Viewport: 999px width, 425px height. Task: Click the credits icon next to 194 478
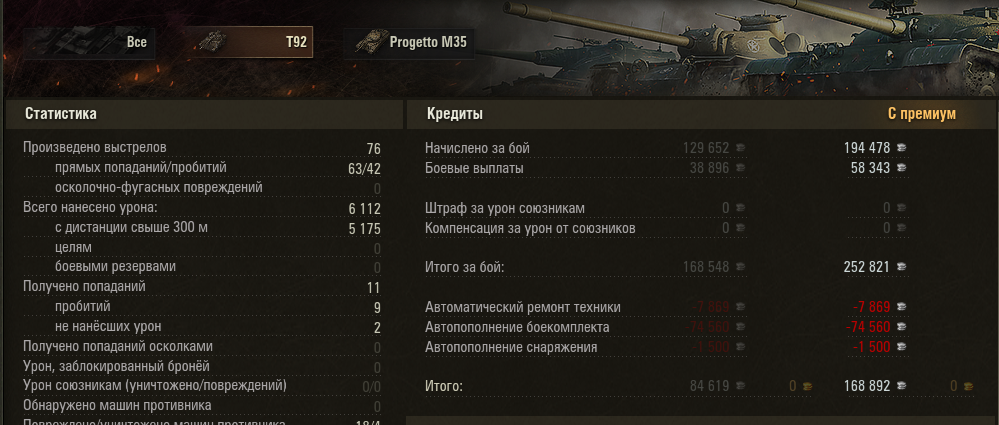click(x=902, y=148)
